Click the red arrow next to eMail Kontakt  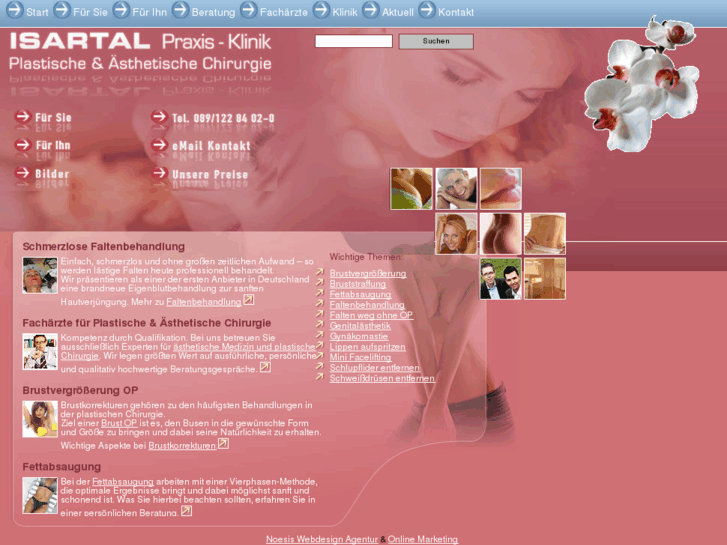point(159,145)
